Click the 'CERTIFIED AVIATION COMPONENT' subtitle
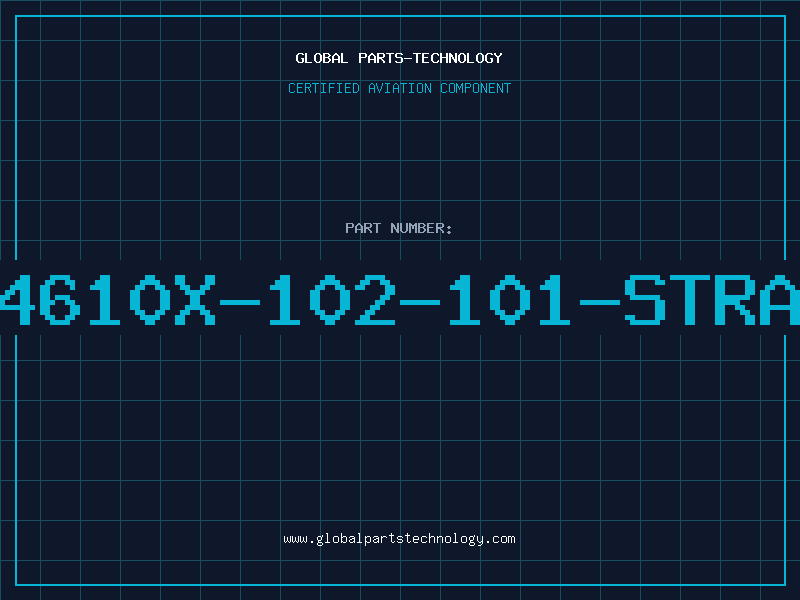This screenshot has height=600, width=800. coord(399,88)
